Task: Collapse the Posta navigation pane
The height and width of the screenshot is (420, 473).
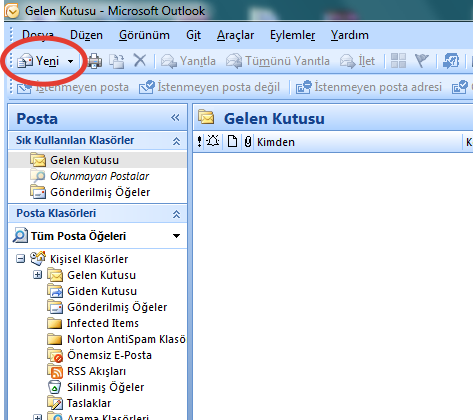Action: point(175,118)
